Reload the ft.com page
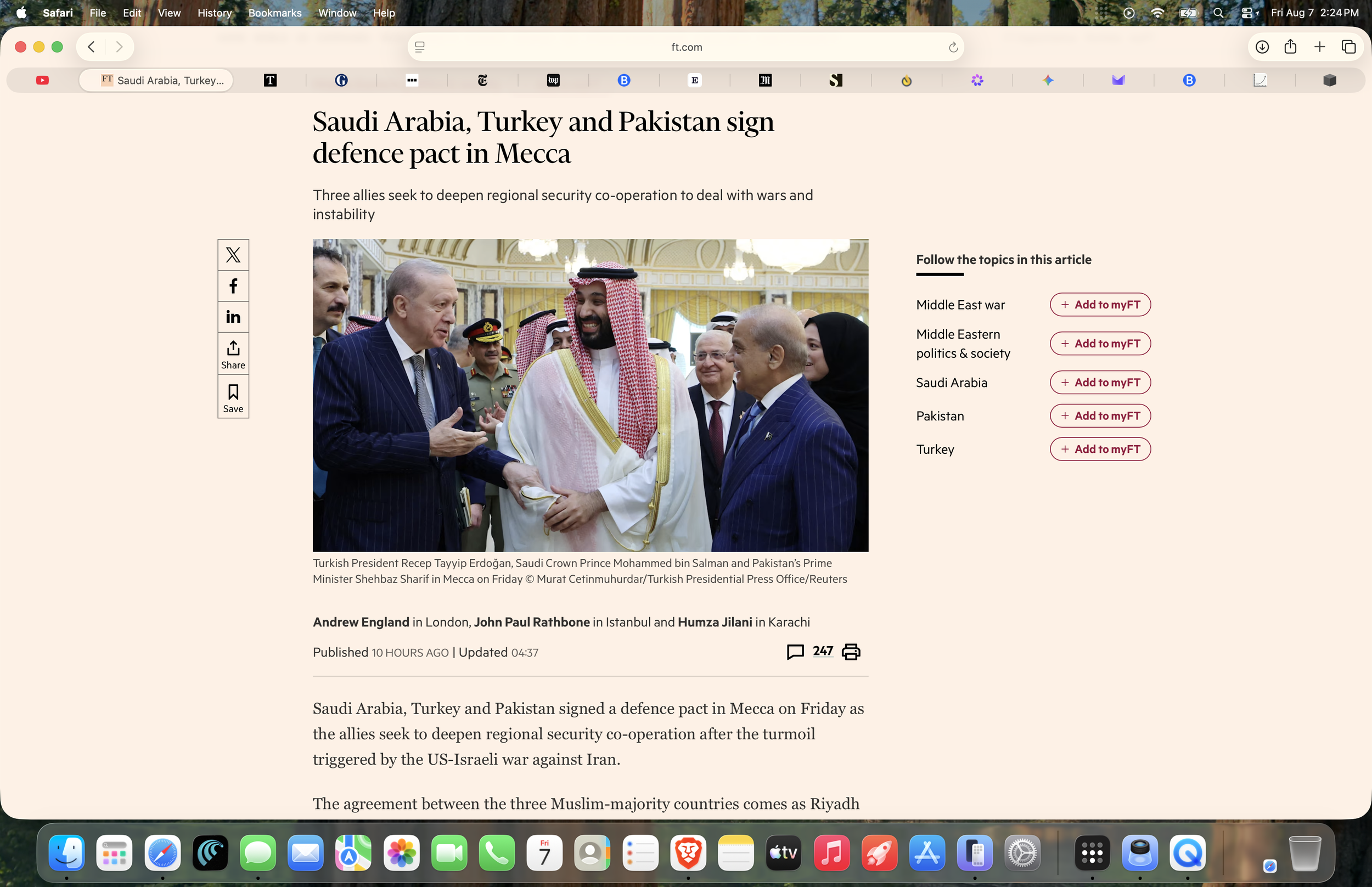The height and width of the screenshot is (887, 1372). click(x=953, y=47)
